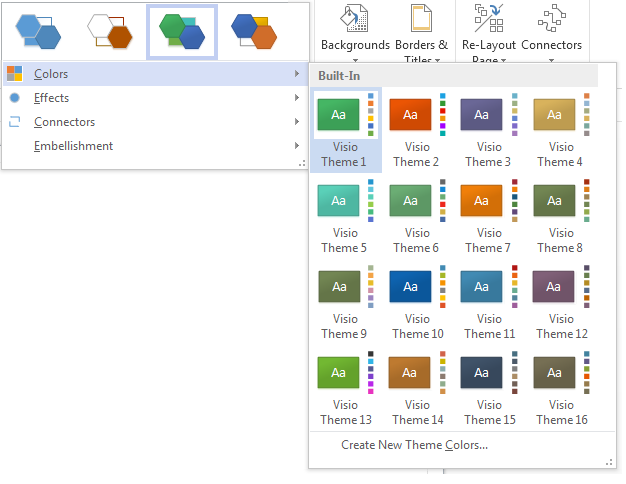Expand the Embellishment submenu arrow

297,145
